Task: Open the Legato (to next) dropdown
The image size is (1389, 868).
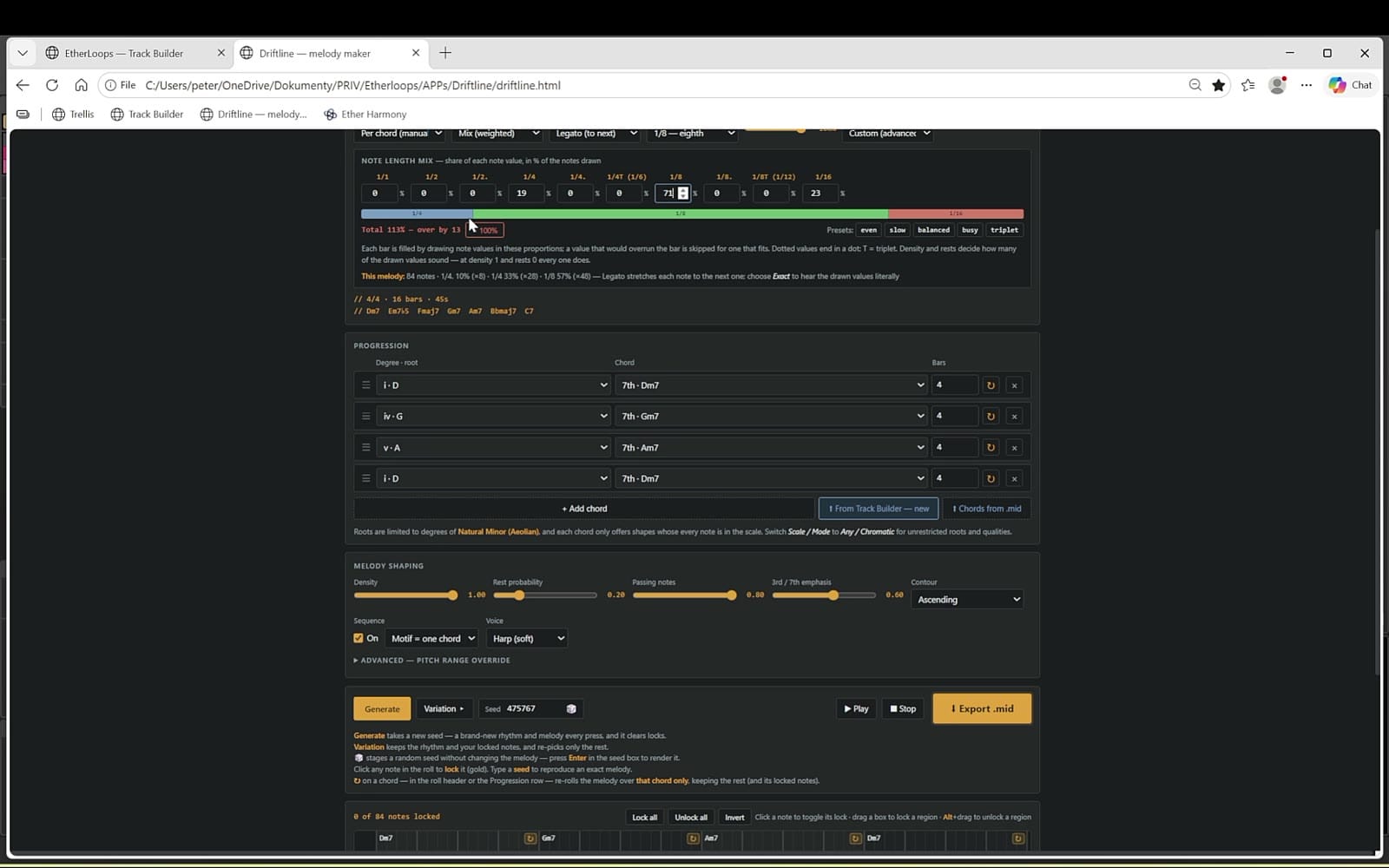Action: pyautogui.click(x=595, y=134)
